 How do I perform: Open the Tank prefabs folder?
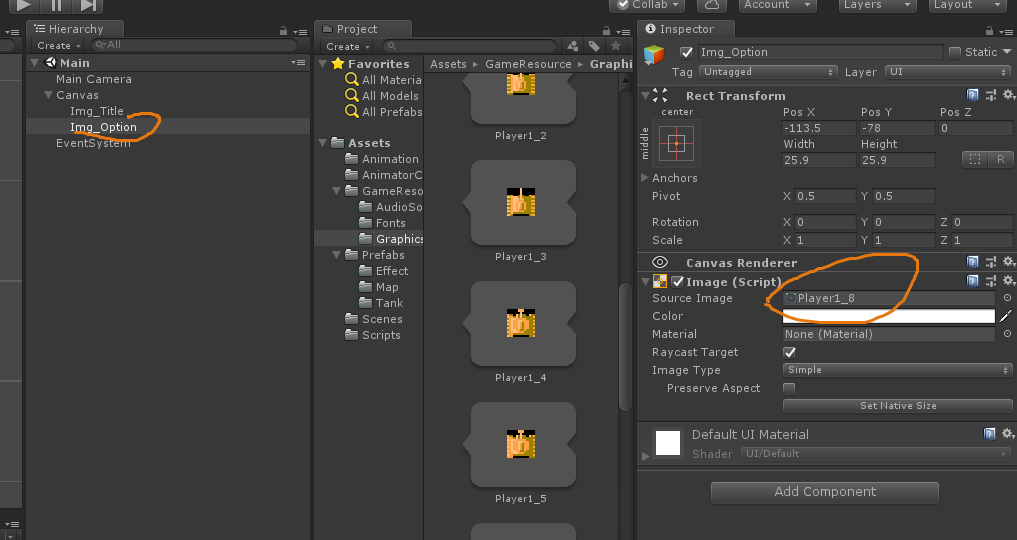(x=382, y=303)
